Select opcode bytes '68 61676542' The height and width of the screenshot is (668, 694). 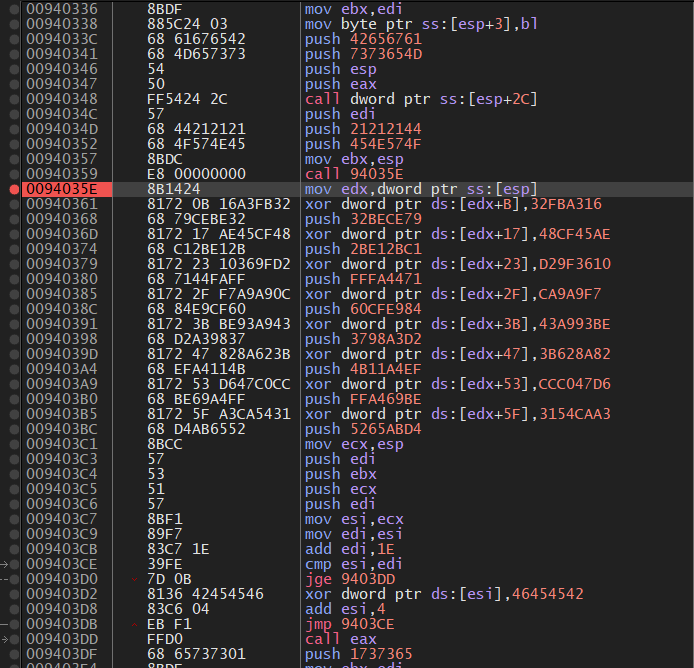(196, 39)
